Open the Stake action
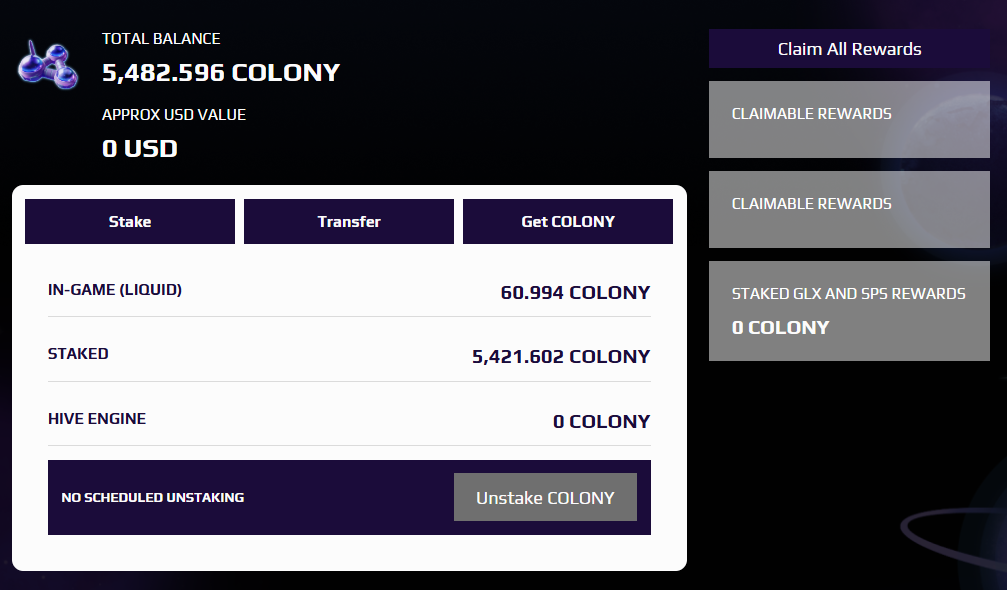Image resolution: width=1007 pixels, height=590 pixels. click(130, 221)
